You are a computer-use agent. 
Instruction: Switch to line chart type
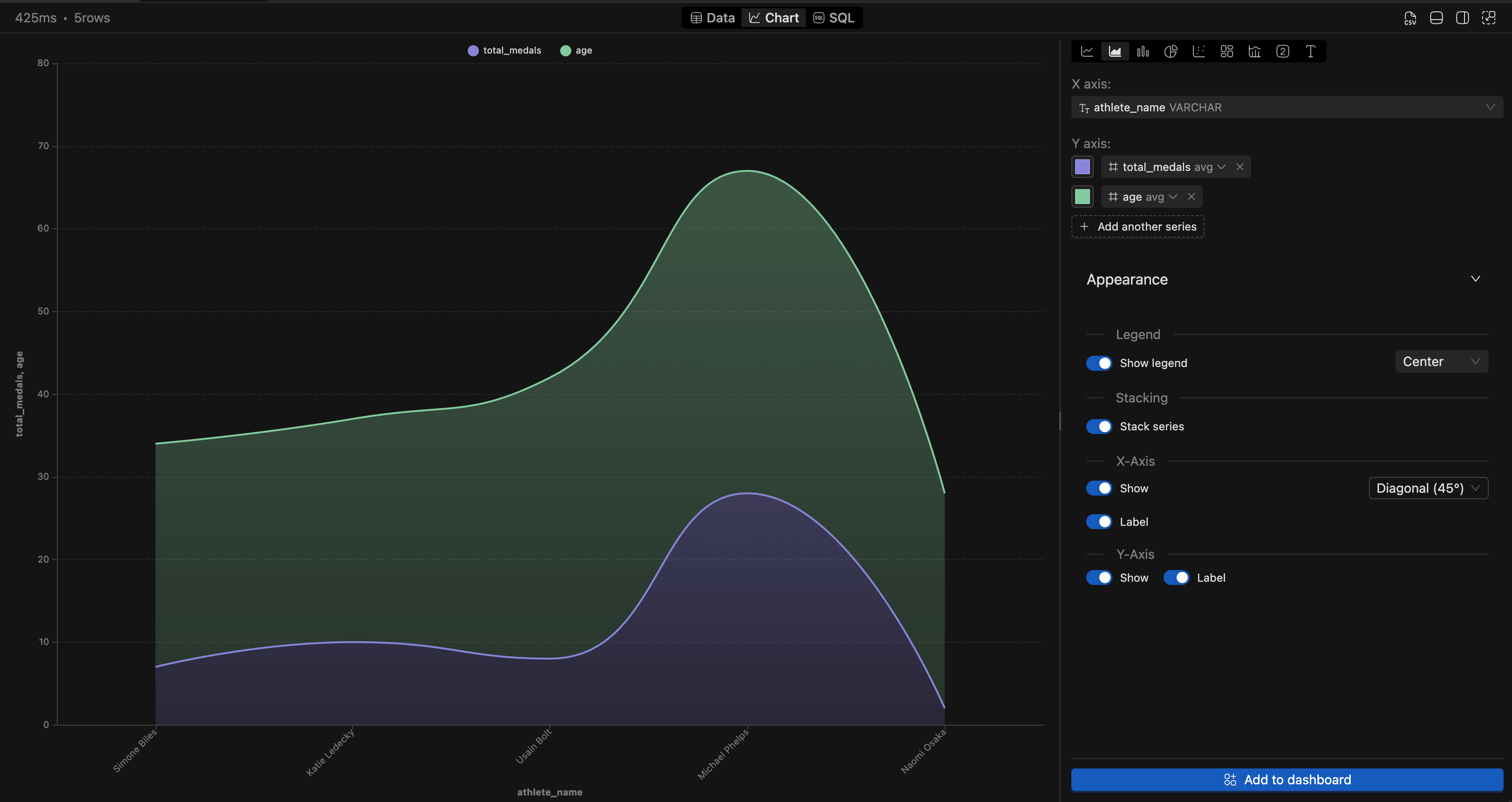click(1087, 51)
